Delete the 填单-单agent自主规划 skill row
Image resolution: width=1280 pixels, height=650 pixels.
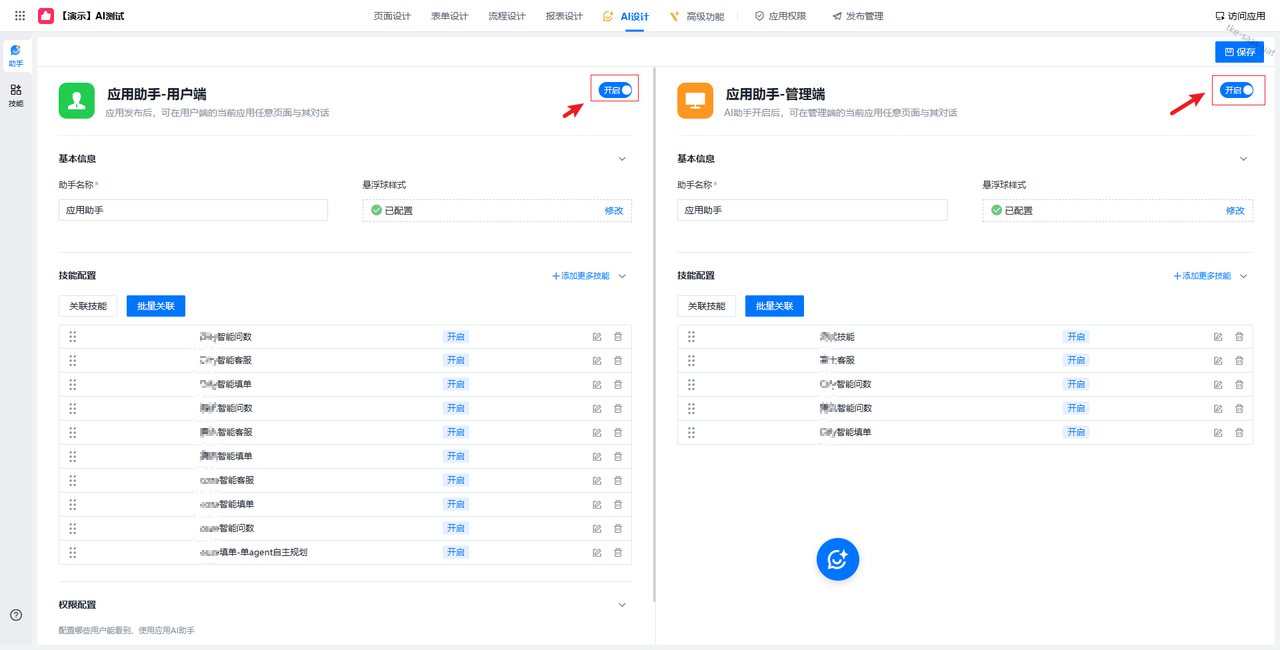618,552
